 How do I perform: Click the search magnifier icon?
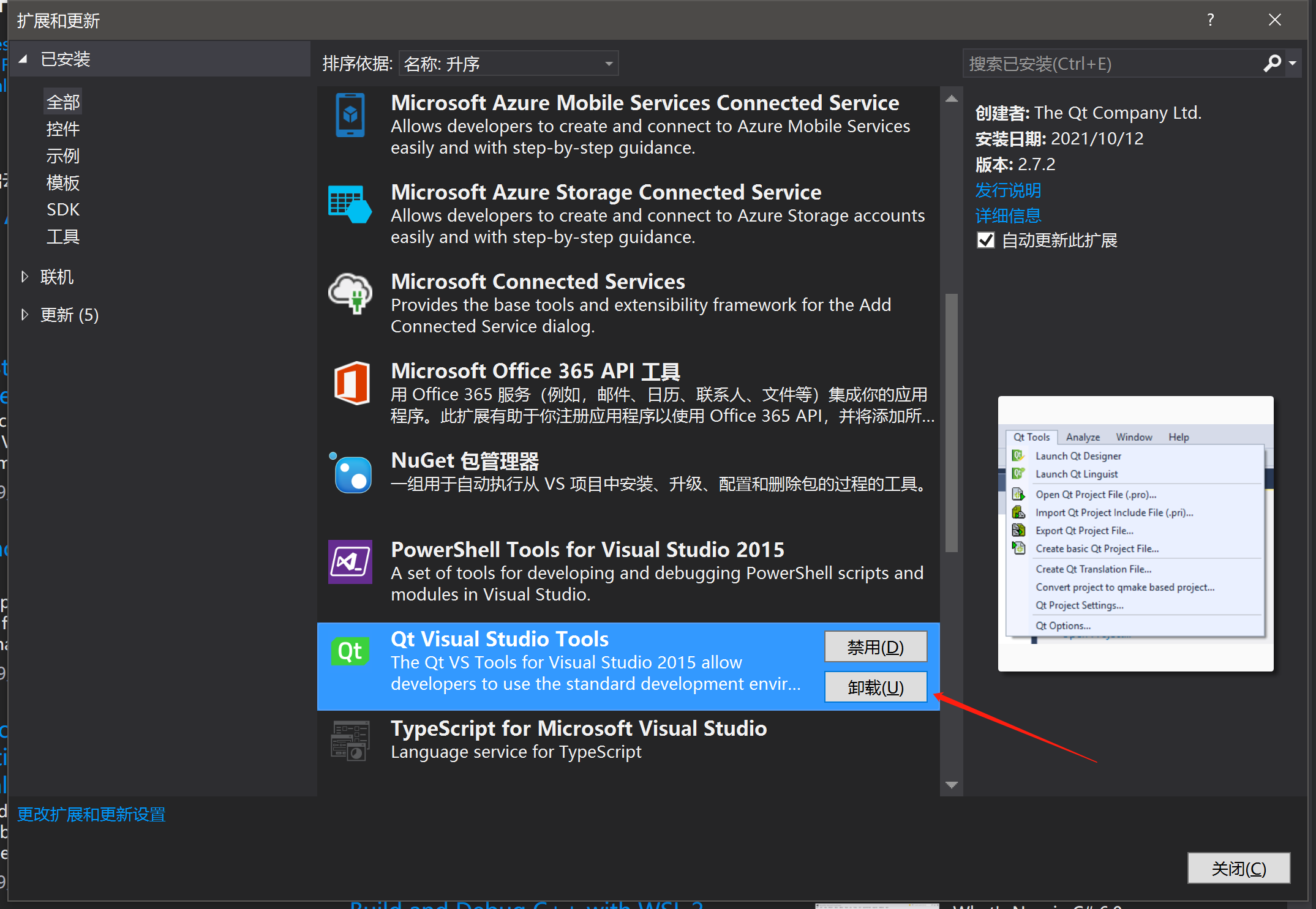pyautogui.click(x=1272, y=63)
